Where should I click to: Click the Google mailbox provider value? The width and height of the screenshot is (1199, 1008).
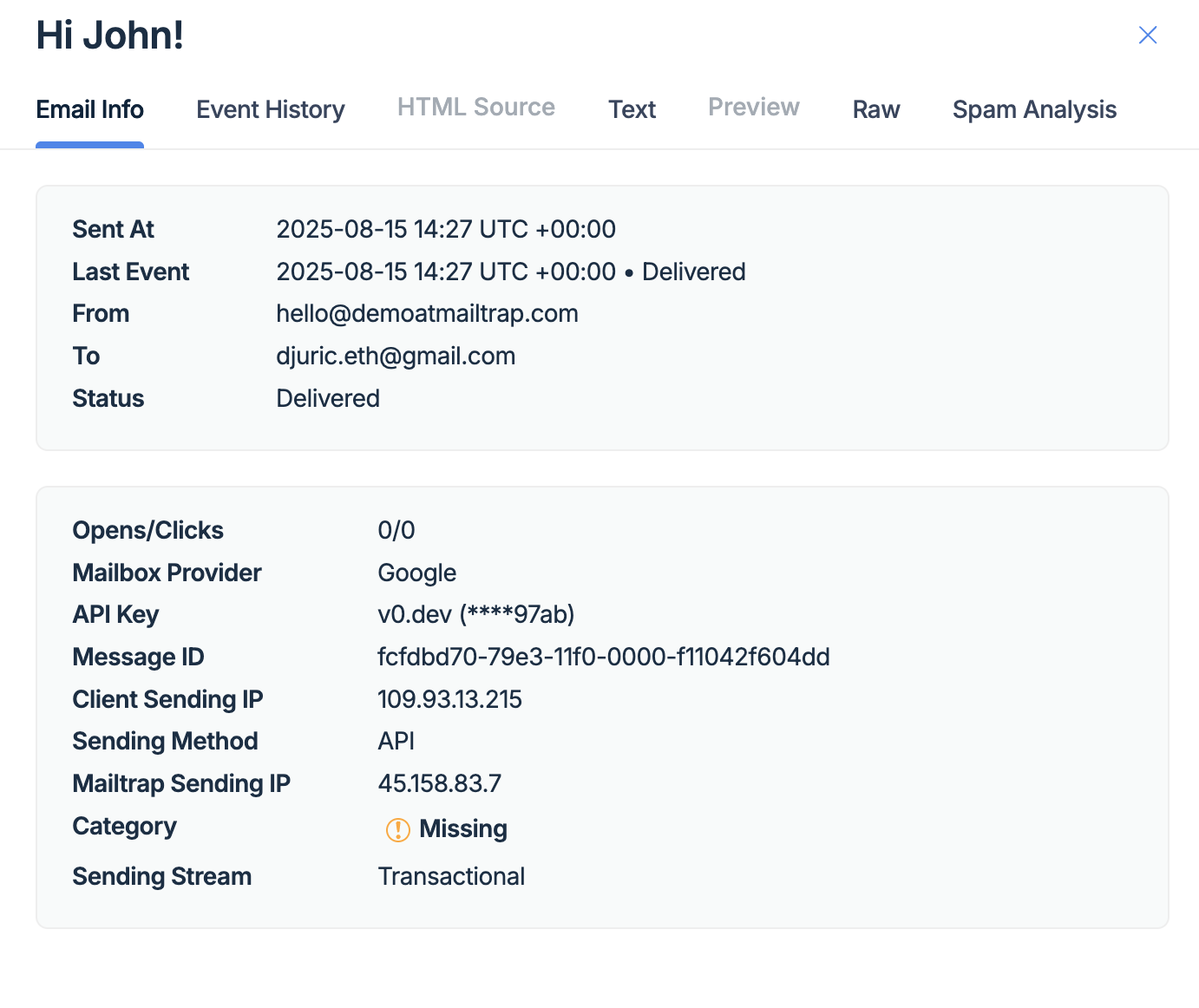point(416,573)
